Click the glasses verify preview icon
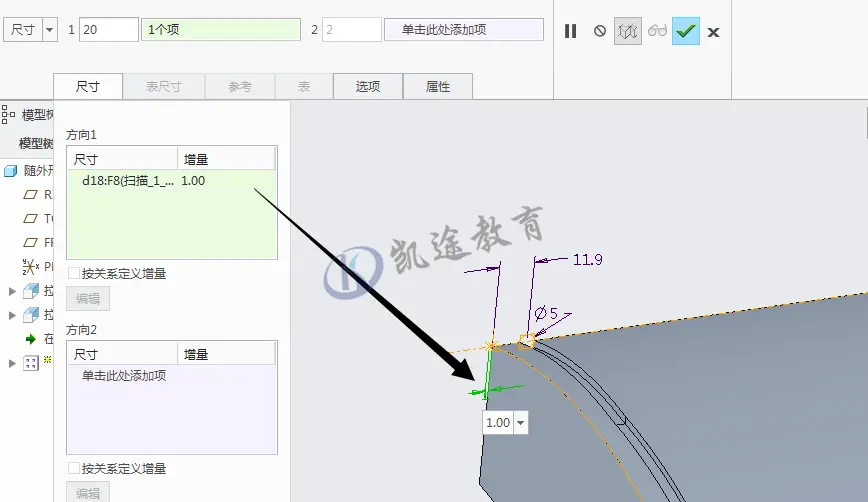 click(657, 30)
